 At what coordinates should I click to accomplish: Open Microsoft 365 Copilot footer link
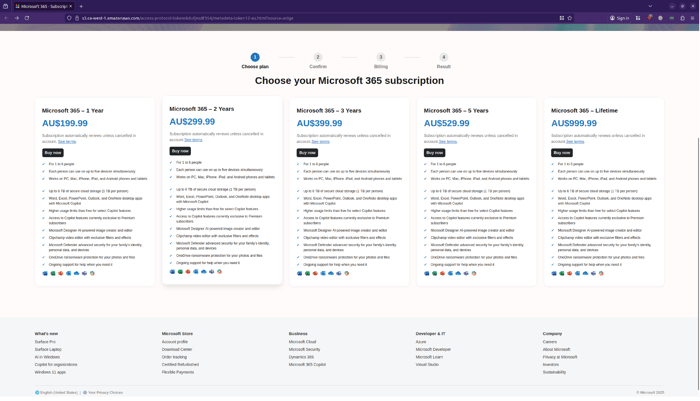tap(307, 364)
